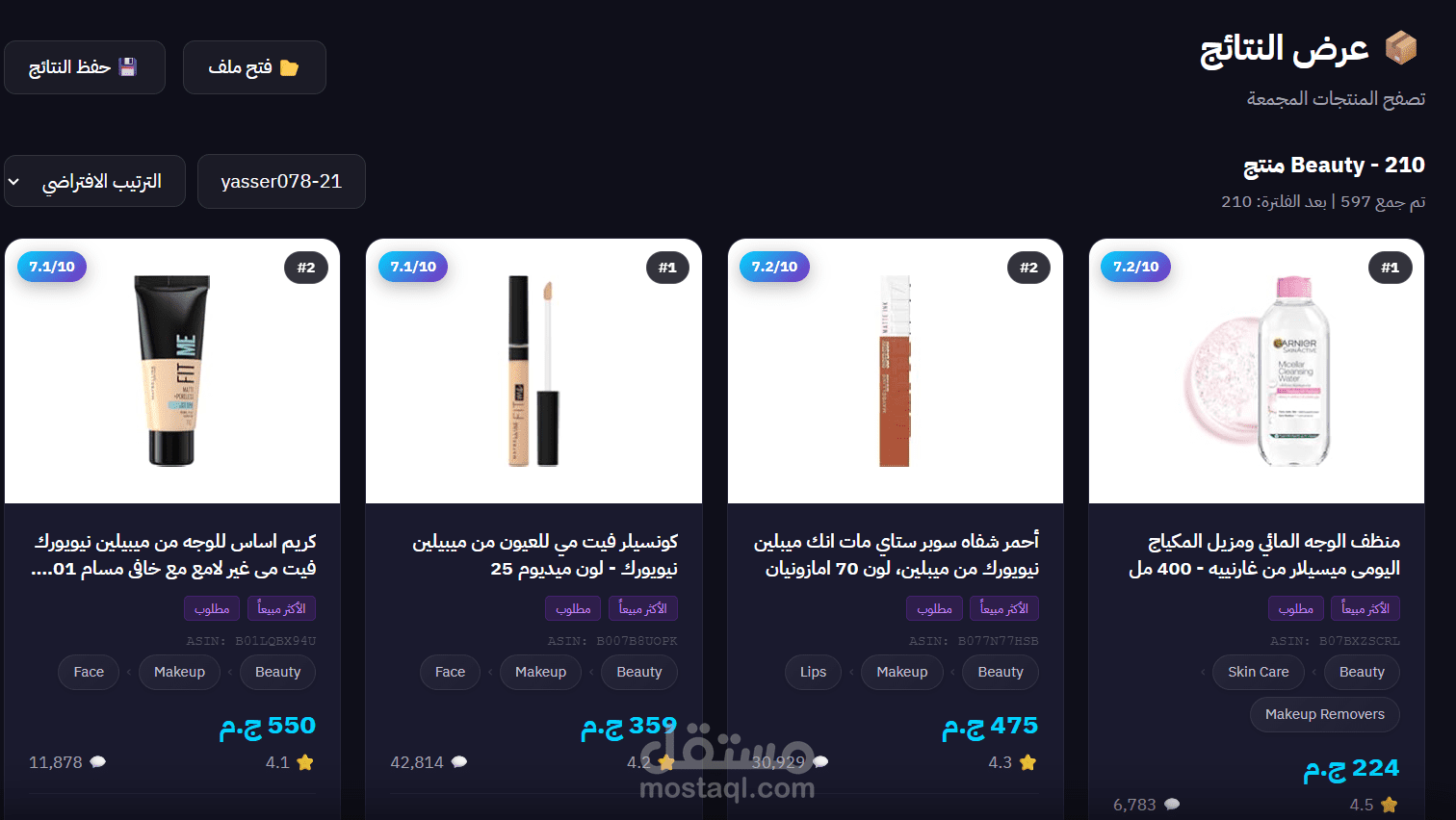Click the #1 rank badge on concealer card
This screenshot has width=1456, height=820.
pyautogui.click(x=667, y=268)
